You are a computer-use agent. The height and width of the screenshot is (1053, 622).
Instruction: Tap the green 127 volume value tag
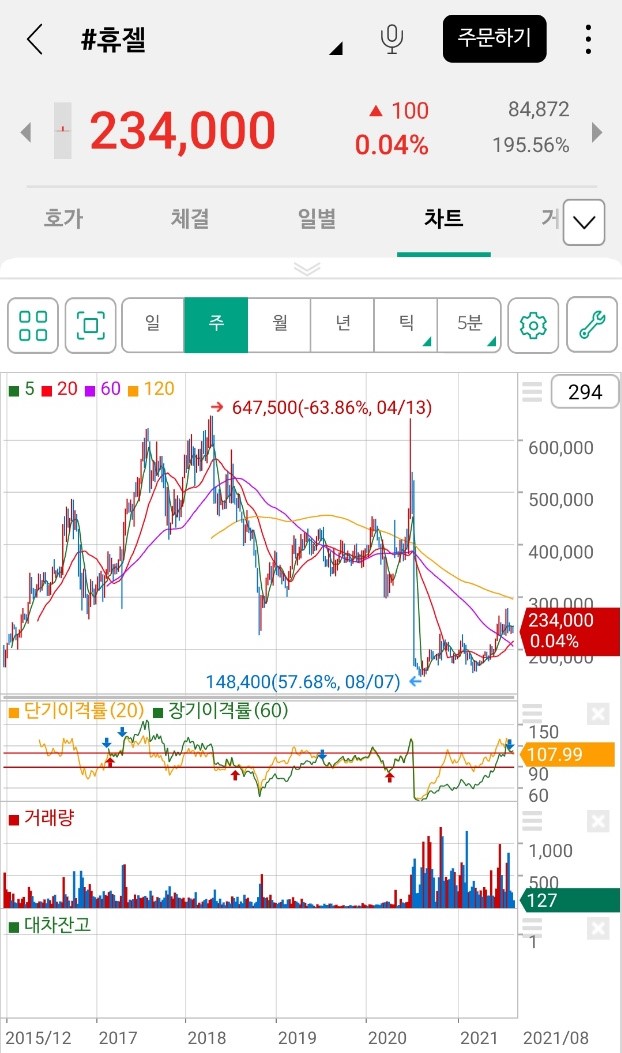tap(569, 900)
